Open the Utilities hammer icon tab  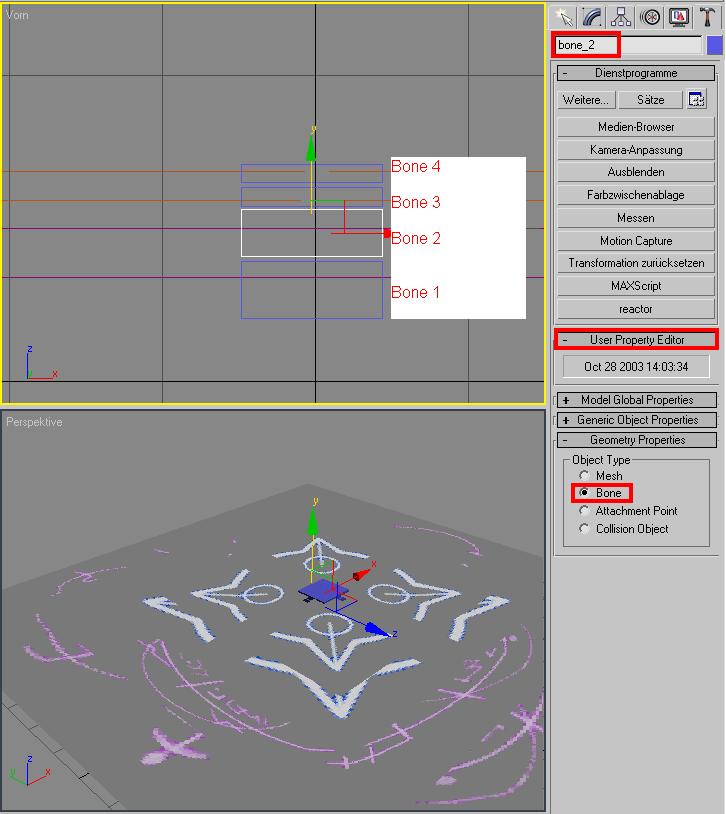[x=707, y=17]
